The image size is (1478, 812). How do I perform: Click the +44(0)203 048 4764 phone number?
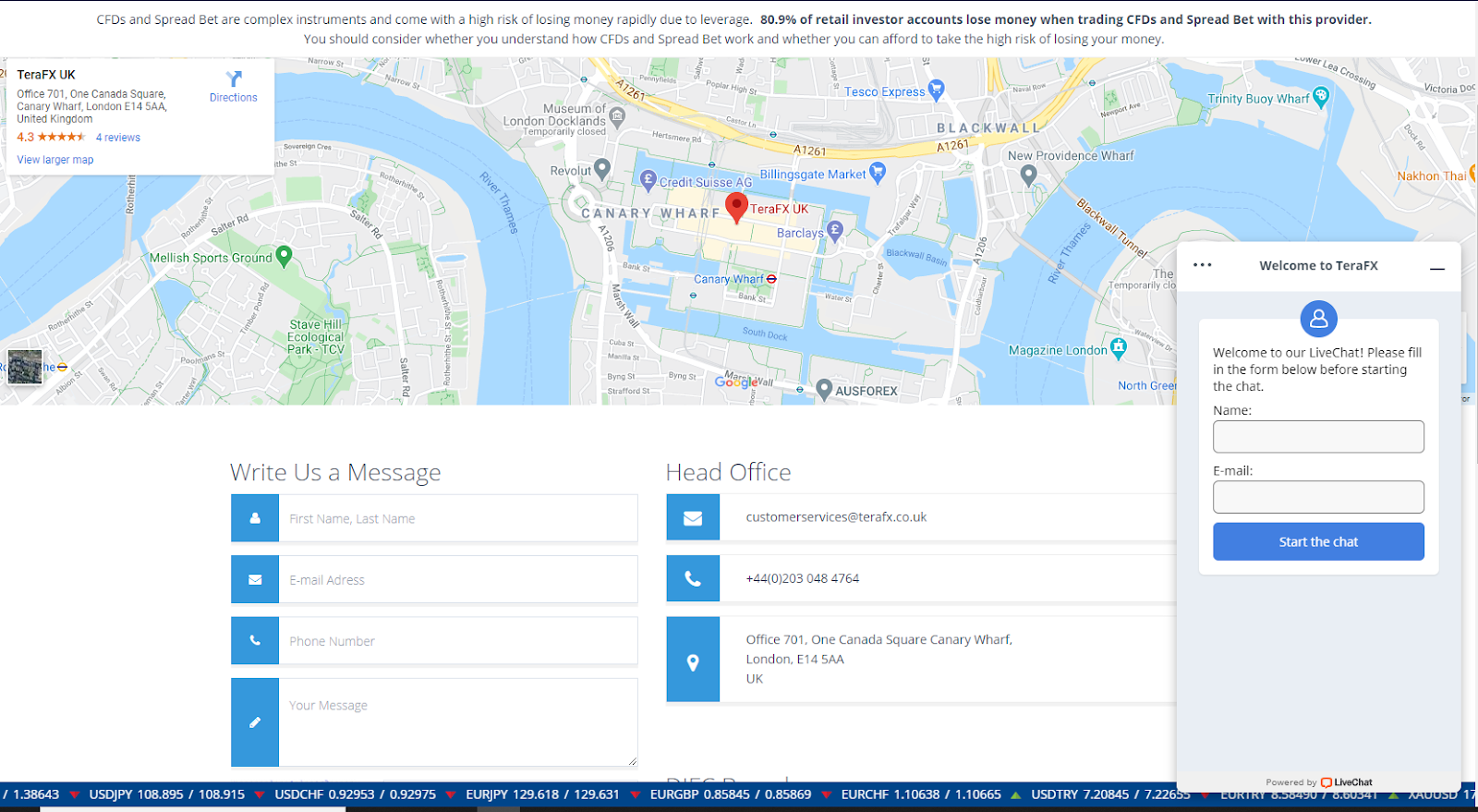(x=802, y=578)
